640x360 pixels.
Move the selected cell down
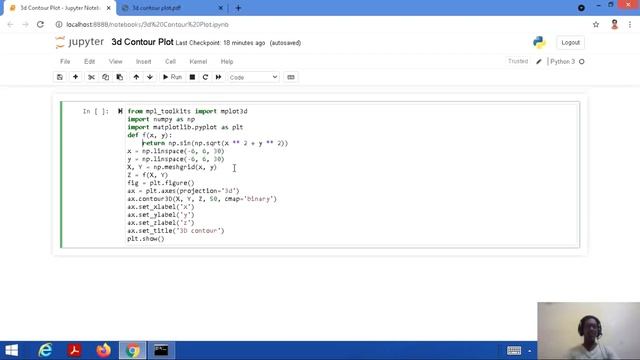pos(150,77)
